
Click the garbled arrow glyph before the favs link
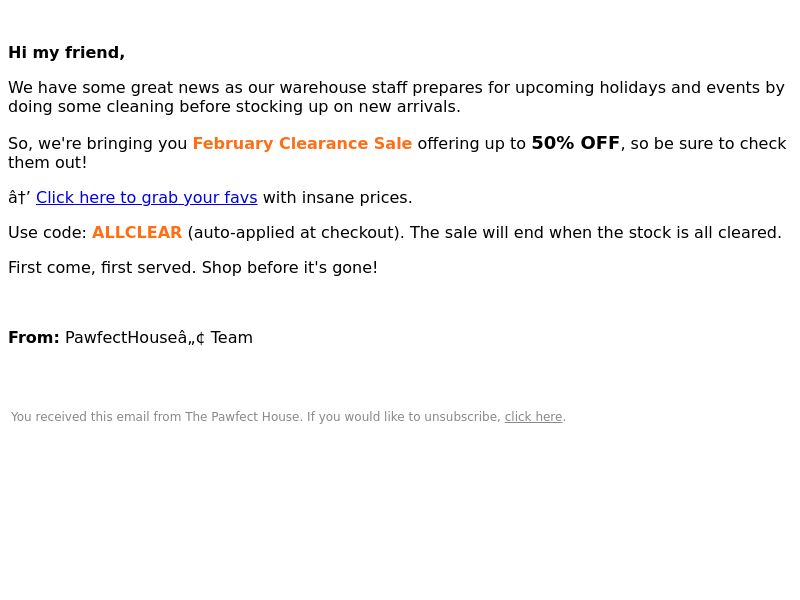19,197
